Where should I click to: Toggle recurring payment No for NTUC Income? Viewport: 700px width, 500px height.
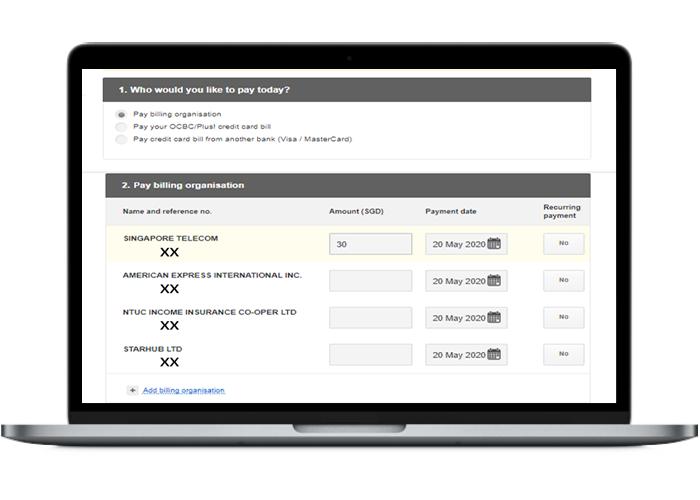click(563, 317)
